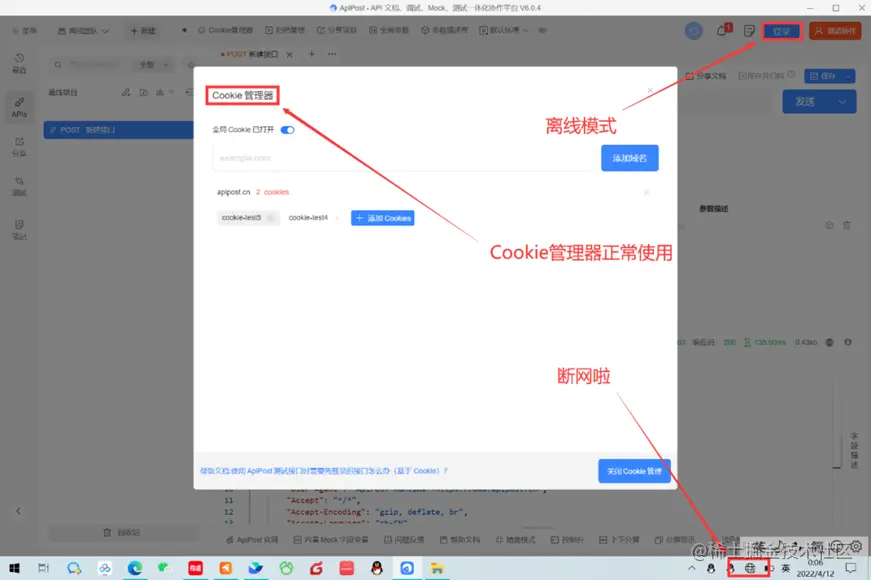Open the recycle bin at sidebar bottom
This screenshot has width=871, height=580.
point(122,532)
